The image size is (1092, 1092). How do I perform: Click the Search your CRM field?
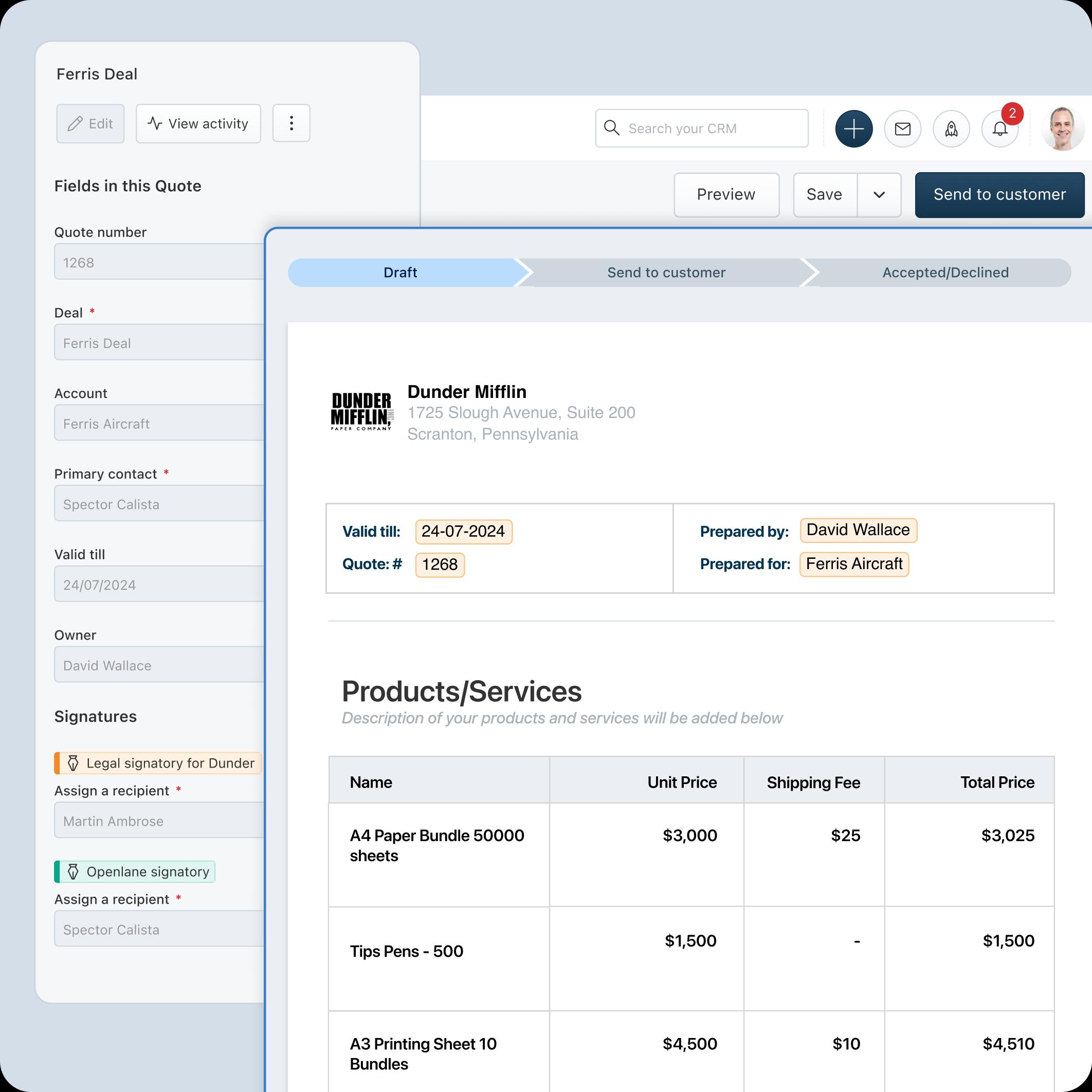tap(701, 129)
